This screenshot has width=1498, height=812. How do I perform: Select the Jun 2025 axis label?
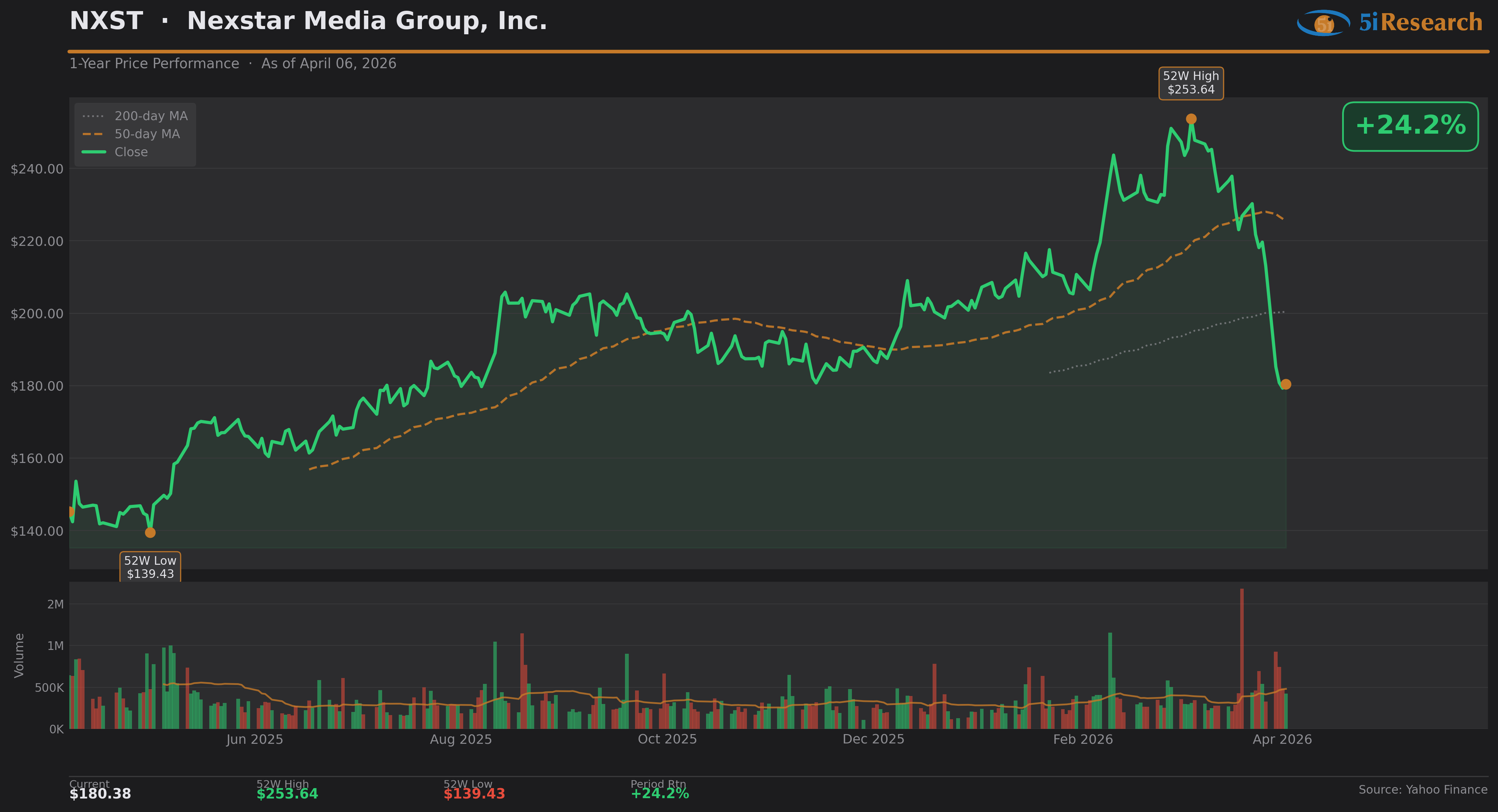(254, 739)
